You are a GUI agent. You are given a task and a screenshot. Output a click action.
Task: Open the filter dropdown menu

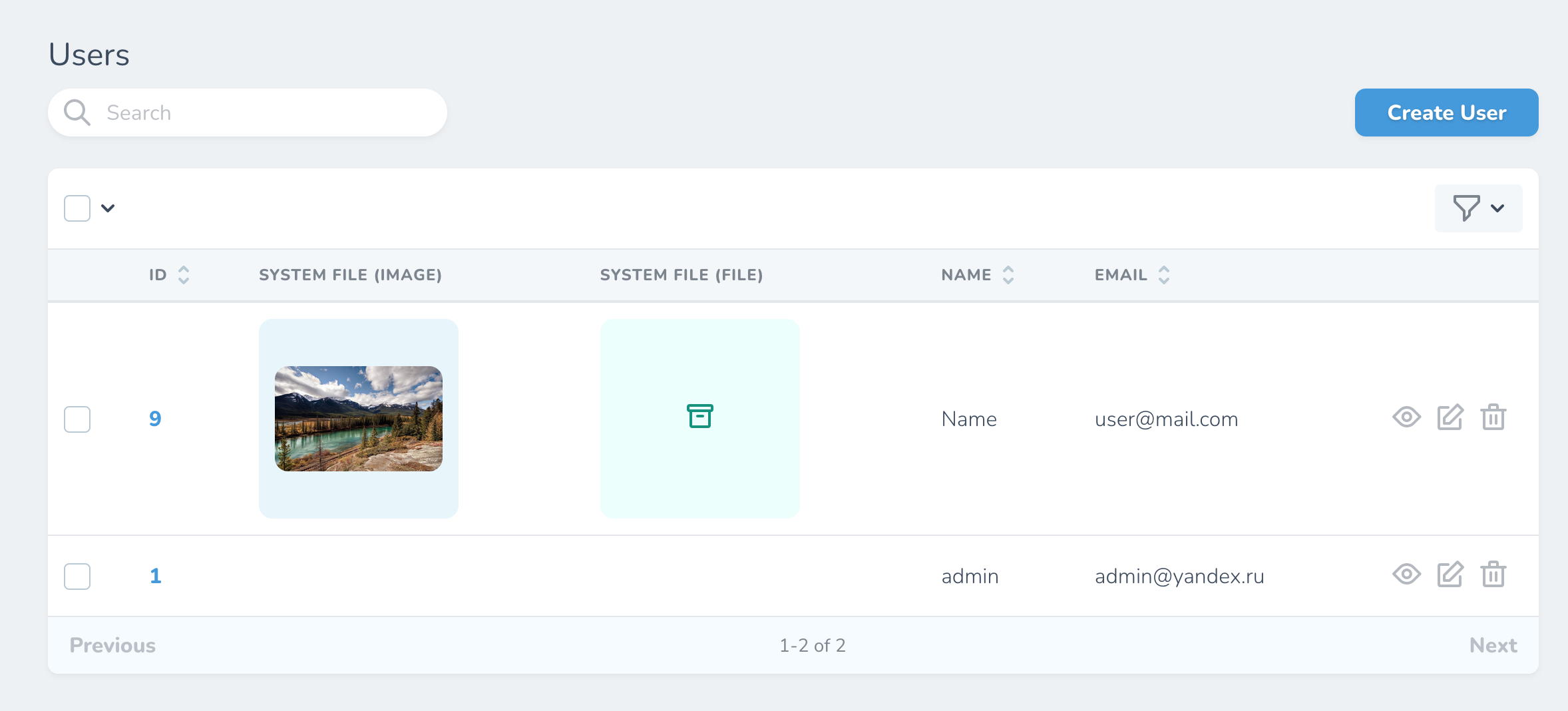pos(1478,208)
